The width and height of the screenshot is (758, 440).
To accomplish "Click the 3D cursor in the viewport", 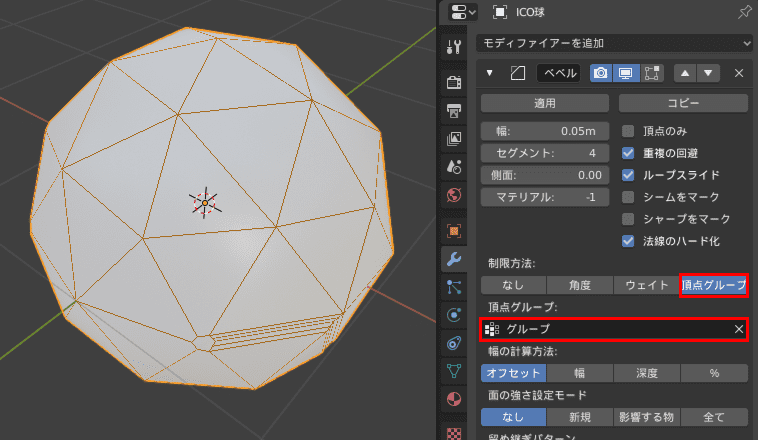I will point(205,203).
